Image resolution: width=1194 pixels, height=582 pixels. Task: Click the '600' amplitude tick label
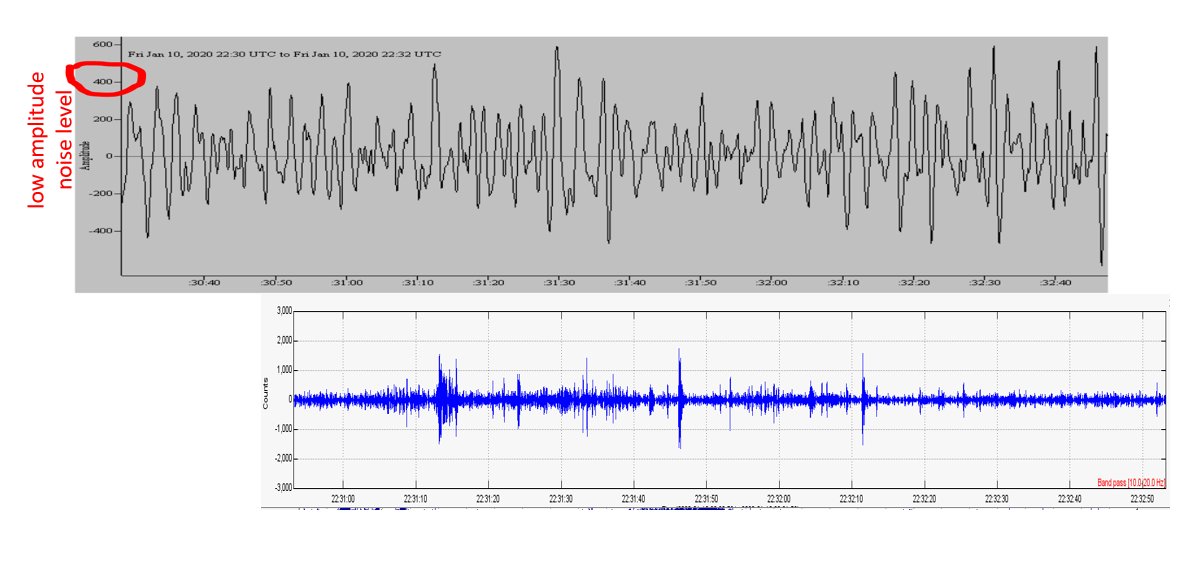point(102,44)
